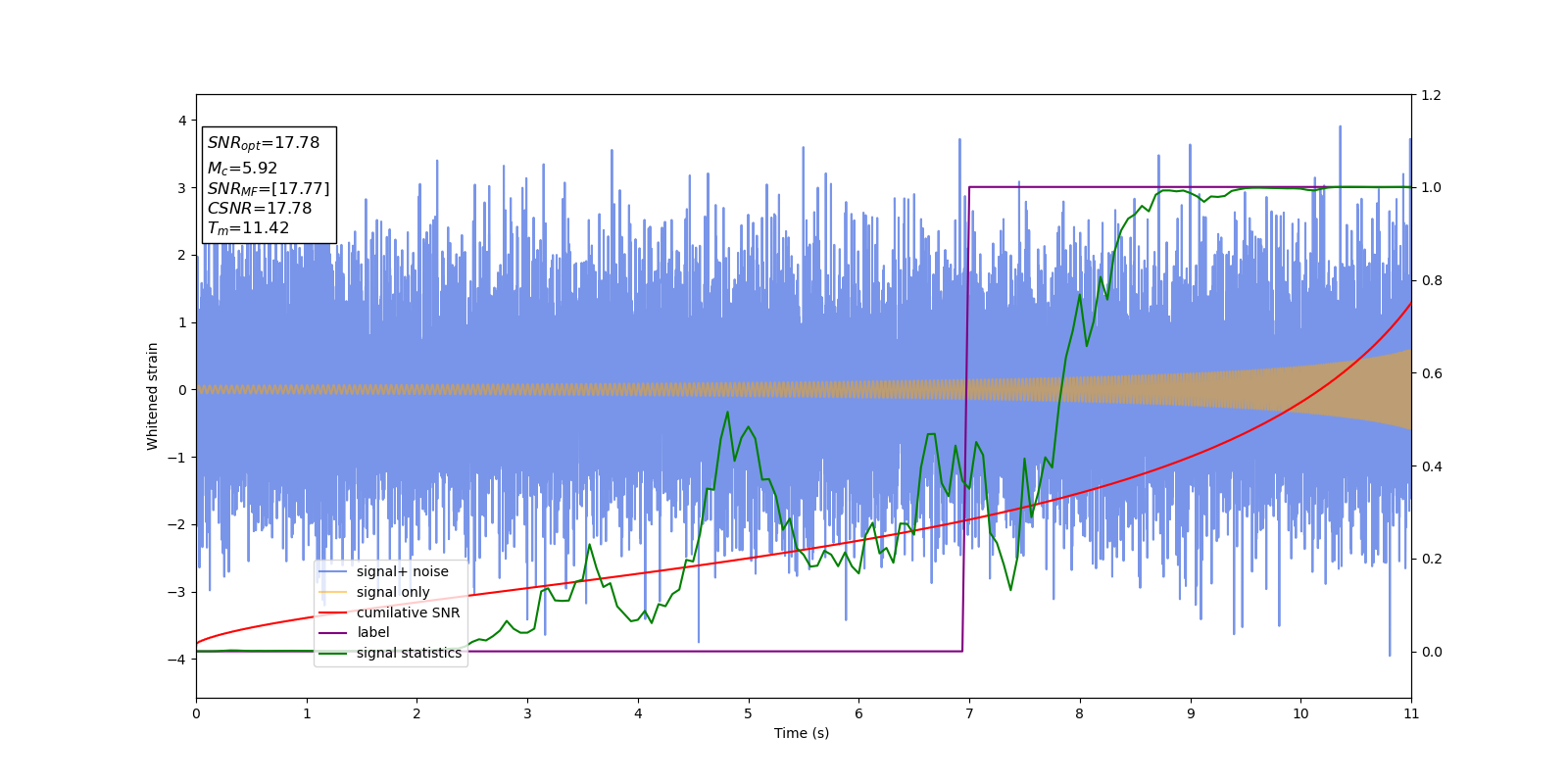The image size is (1568, 784).
Task: Click x-axis tick label 9
Action: point(1191,713)
